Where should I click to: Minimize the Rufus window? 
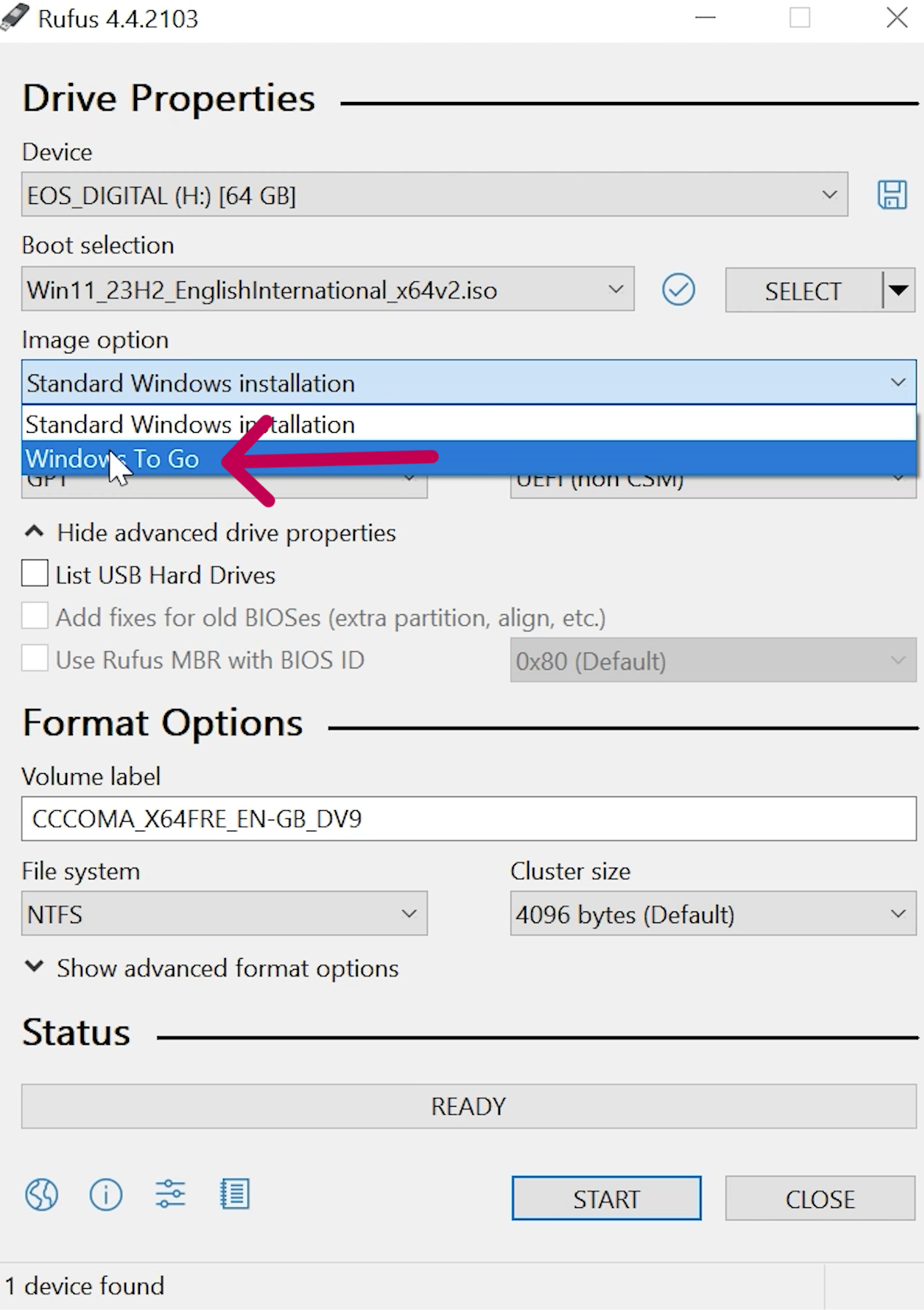(705, 17)
